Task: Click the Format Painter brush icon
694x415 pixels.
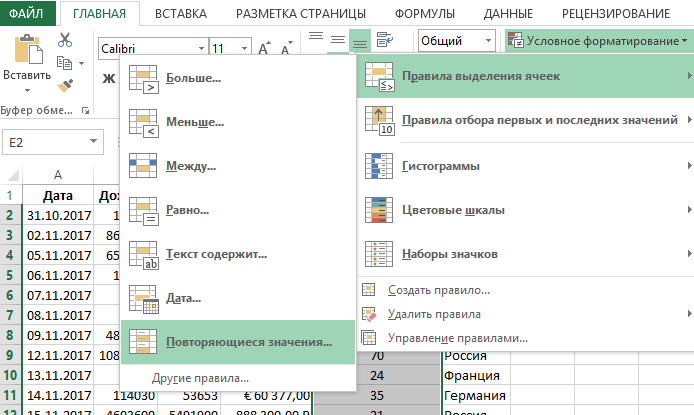Action: pyautogui.click(x=65, y=85)
